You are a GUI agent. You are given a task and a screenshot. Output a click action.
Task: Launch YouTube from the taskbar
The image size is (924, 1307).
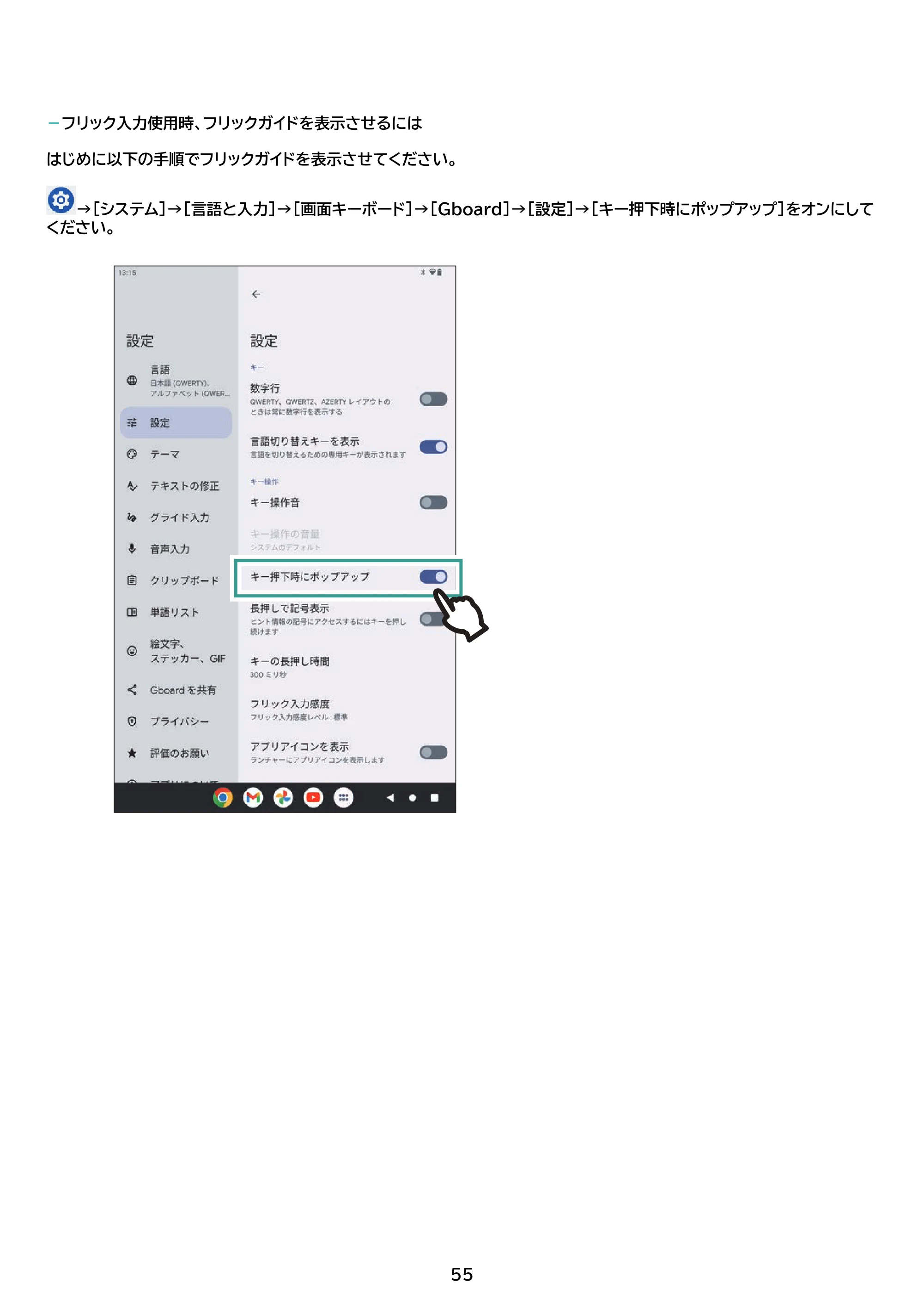click(313, 797)
